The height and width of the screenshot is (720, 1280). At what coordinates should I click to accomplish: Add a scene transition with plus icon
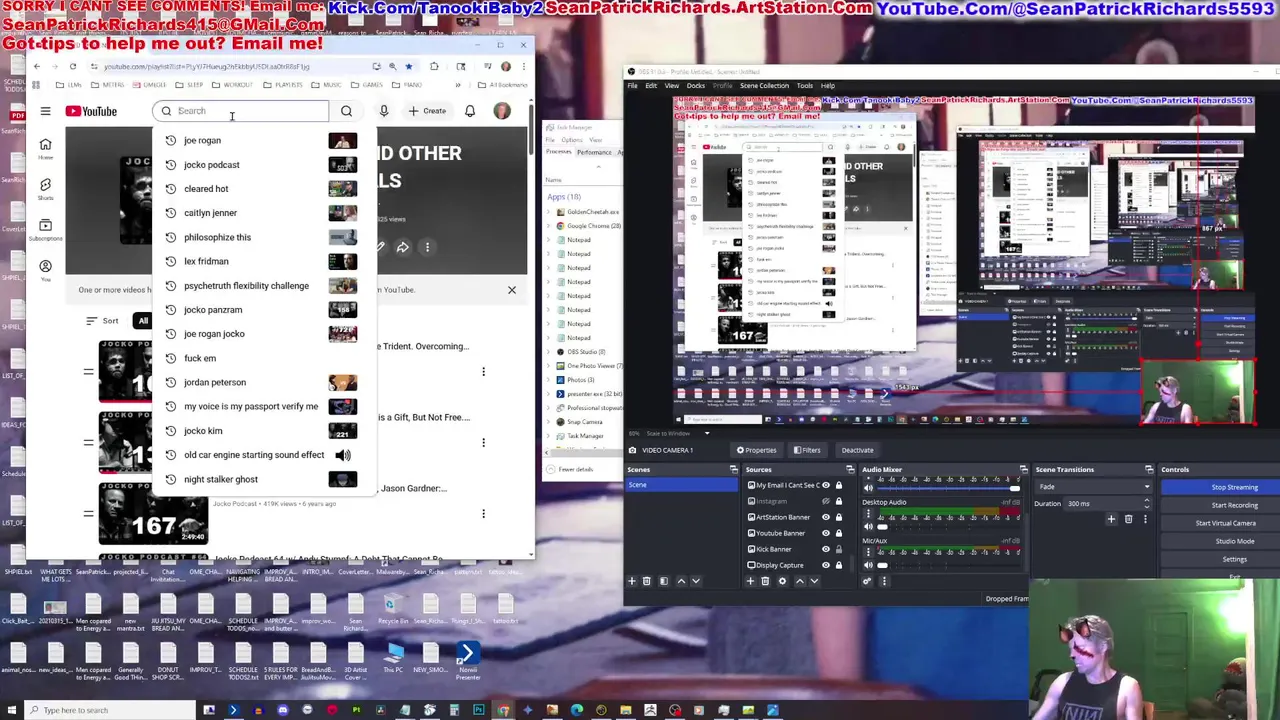[x=1111, y=519]
